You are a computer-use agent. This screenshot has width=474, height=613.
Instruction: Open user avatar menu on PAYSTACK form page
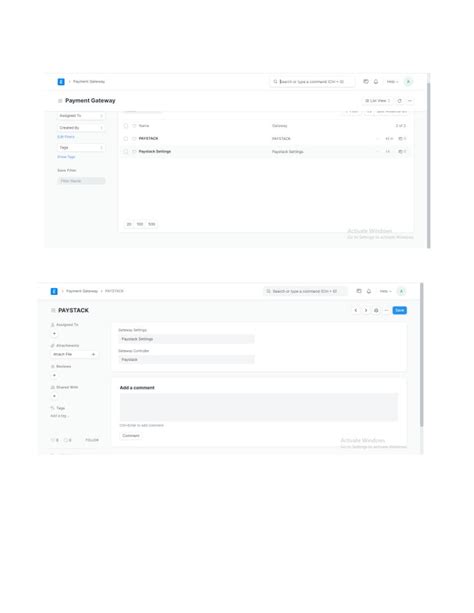click(401, 291)
